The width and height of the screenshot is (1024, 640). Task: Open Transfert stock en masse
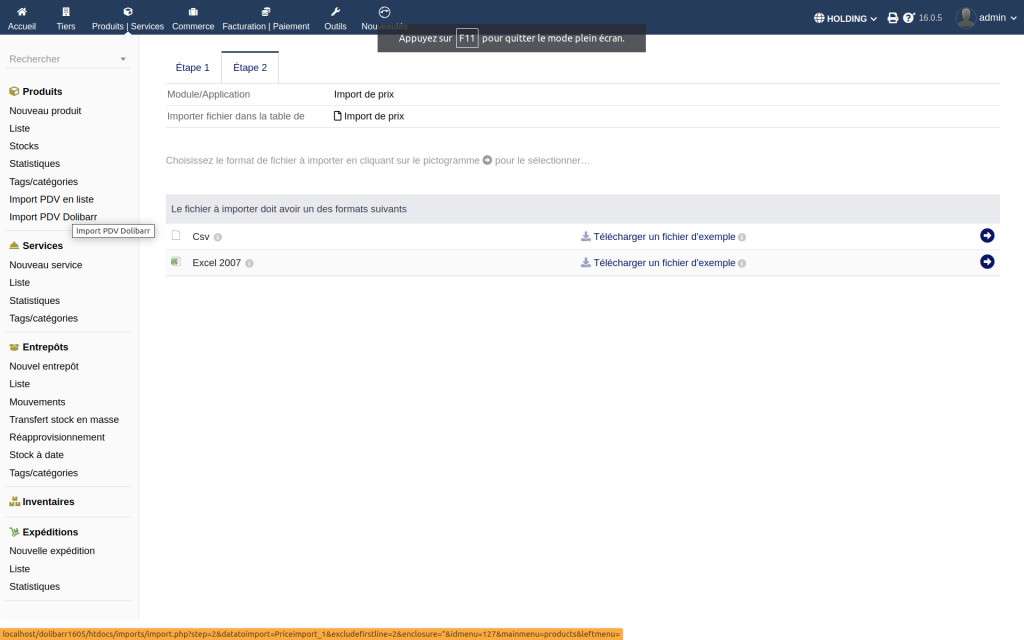click(64, 419)
